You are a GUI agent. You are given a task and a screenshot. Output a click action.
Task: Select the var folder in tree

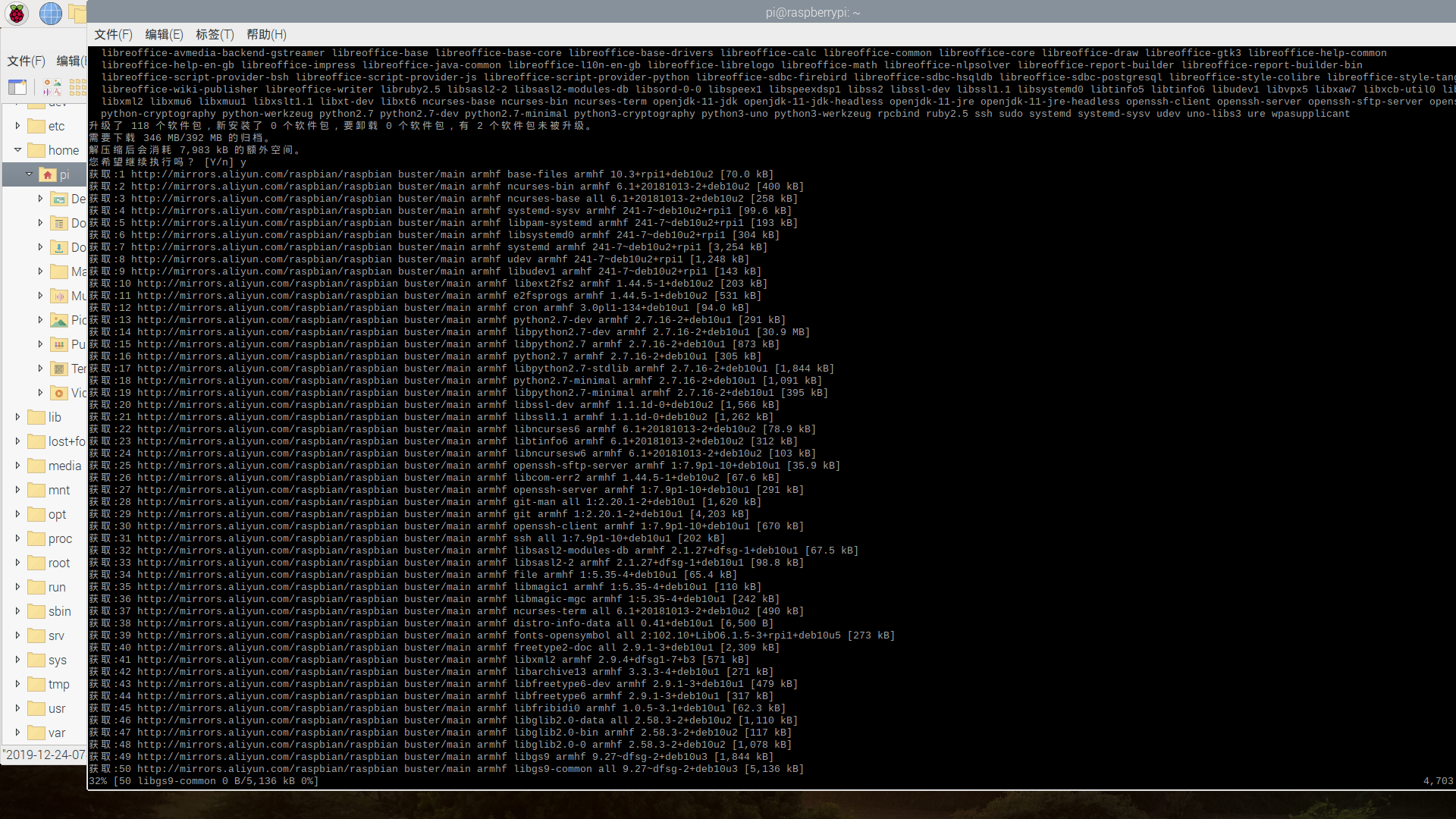tap(56, 733)
